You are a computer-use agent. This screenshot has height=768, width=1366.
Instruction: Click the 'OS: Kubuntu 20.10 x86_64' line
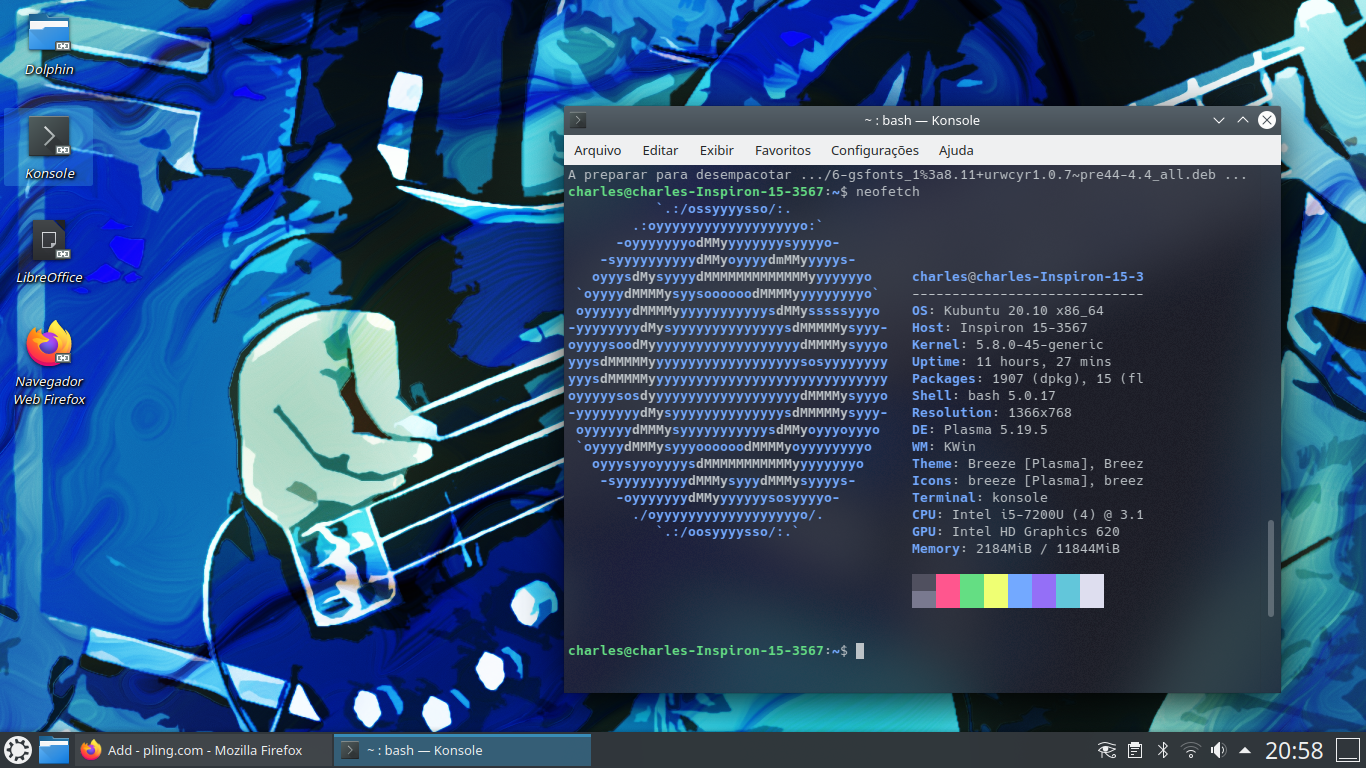pos(1008,311)
